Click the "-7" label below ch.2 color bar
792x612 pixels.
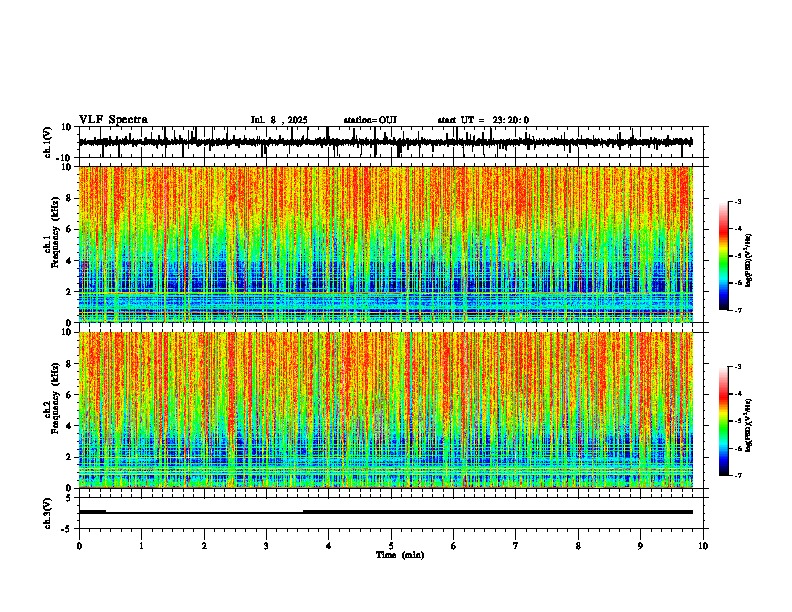(738, 475)
